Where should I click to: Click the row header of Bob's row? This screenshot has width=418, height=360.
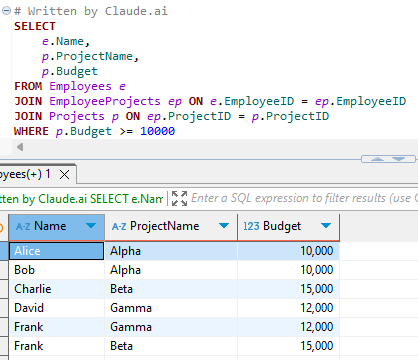[x=4, y=270]
